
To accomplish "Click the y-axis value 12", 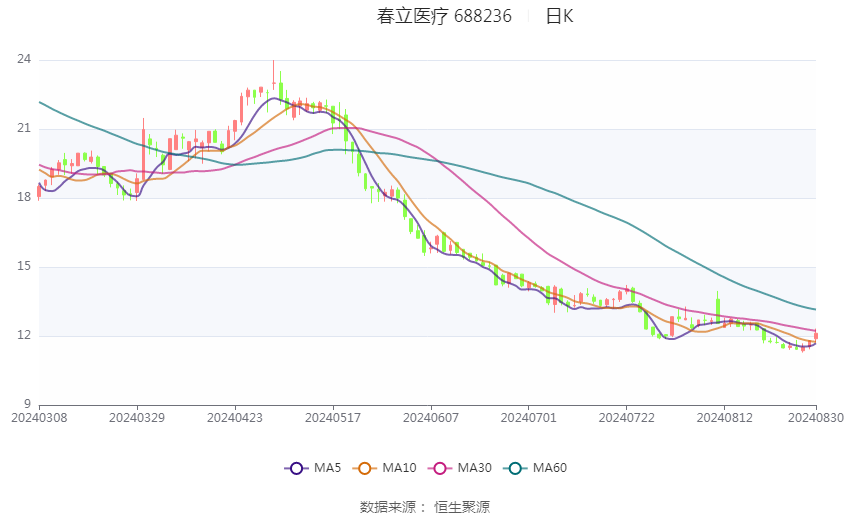I will coord(24,335).
